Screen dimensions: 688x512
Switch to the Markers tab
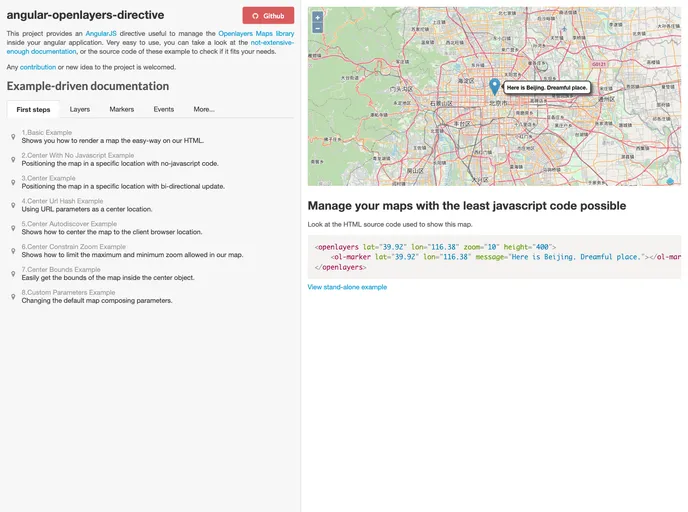[x=122, y=109]
